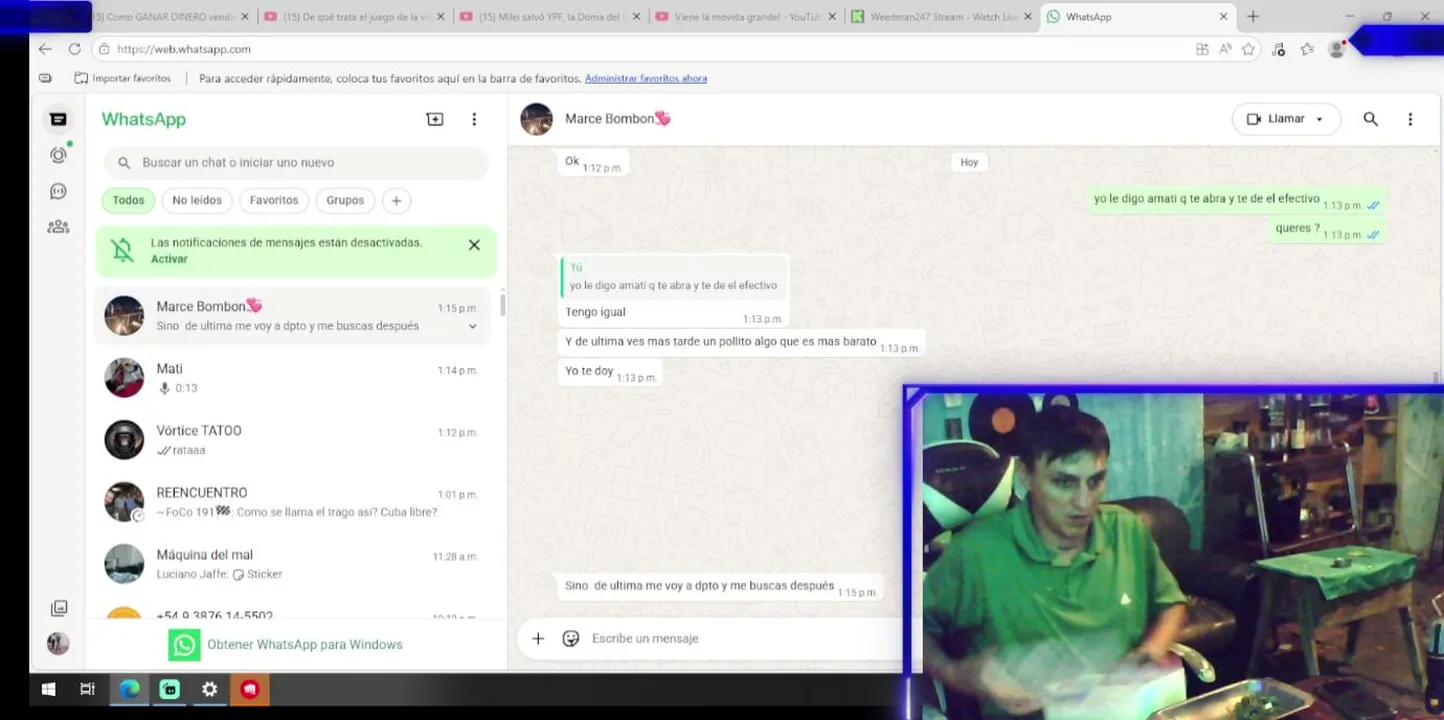1444x720 pixels.
Task: Select the Grupos filter chip
Action: coord(345,200)
